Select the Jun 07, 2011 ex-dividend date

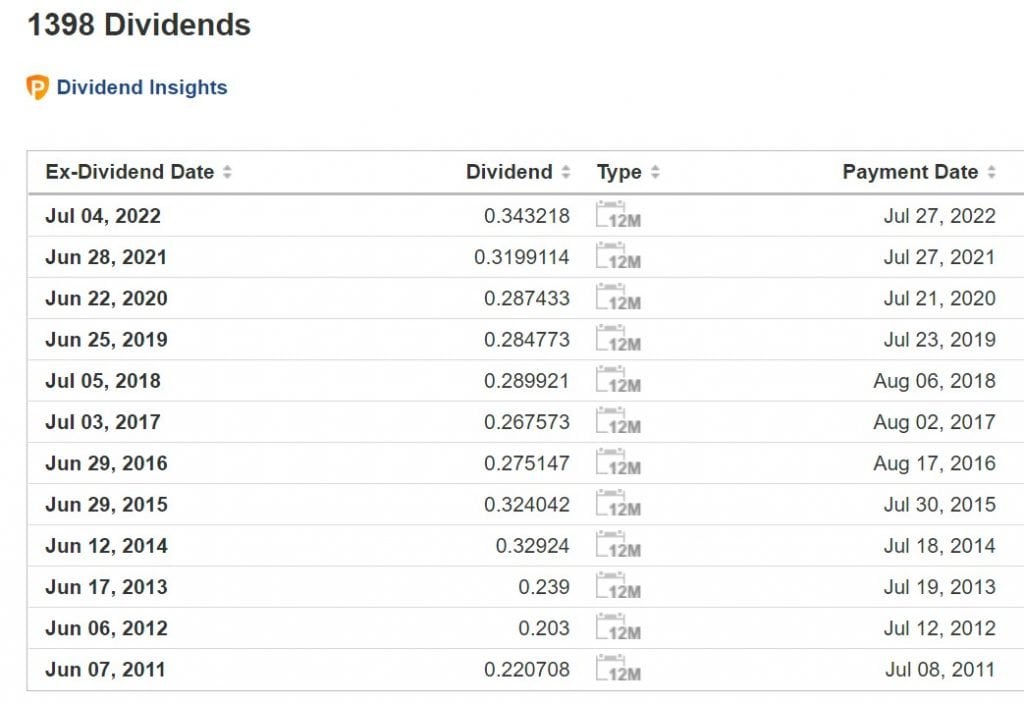(x=105, y=669)
